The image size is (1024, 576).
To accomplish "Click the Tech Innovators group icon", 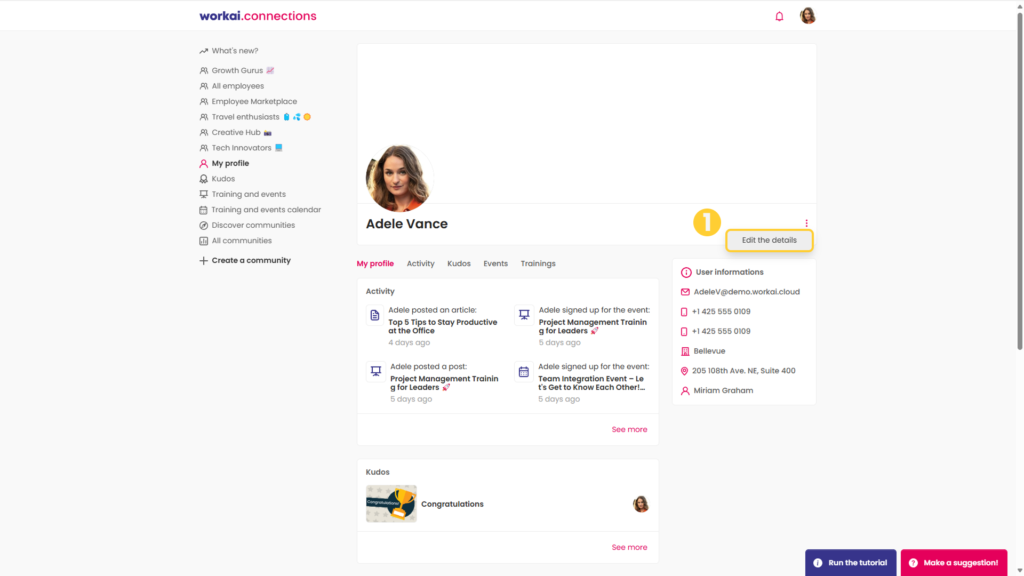I will tap(204, 148).
